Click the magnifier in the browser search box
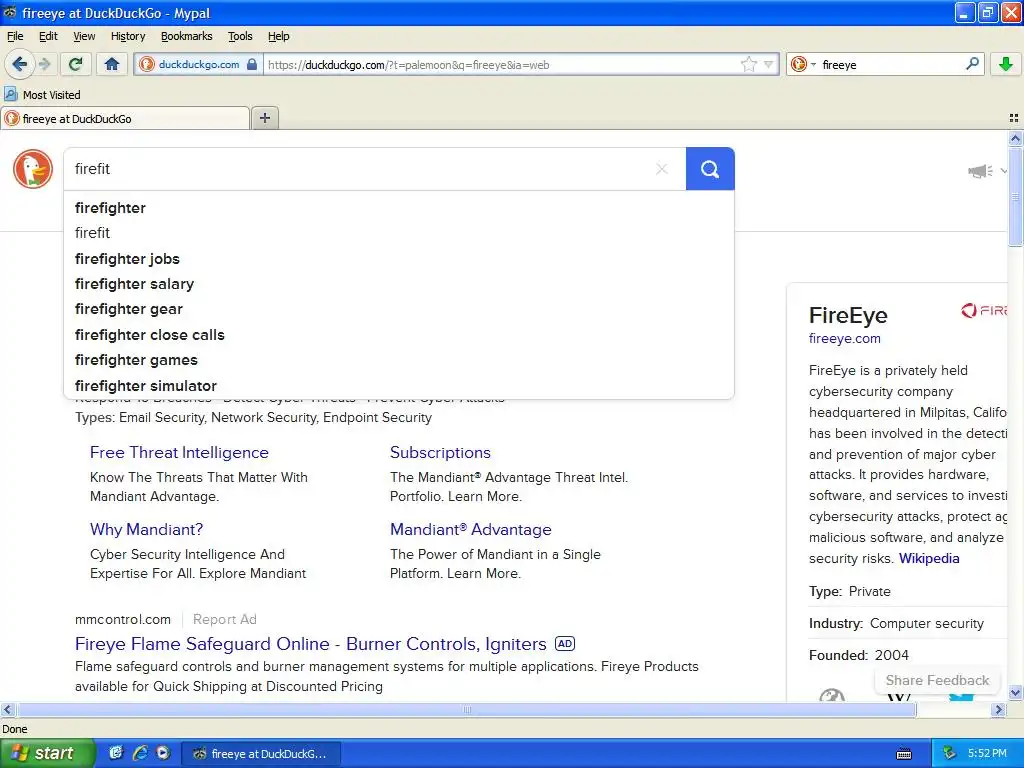 pos(972,64)
